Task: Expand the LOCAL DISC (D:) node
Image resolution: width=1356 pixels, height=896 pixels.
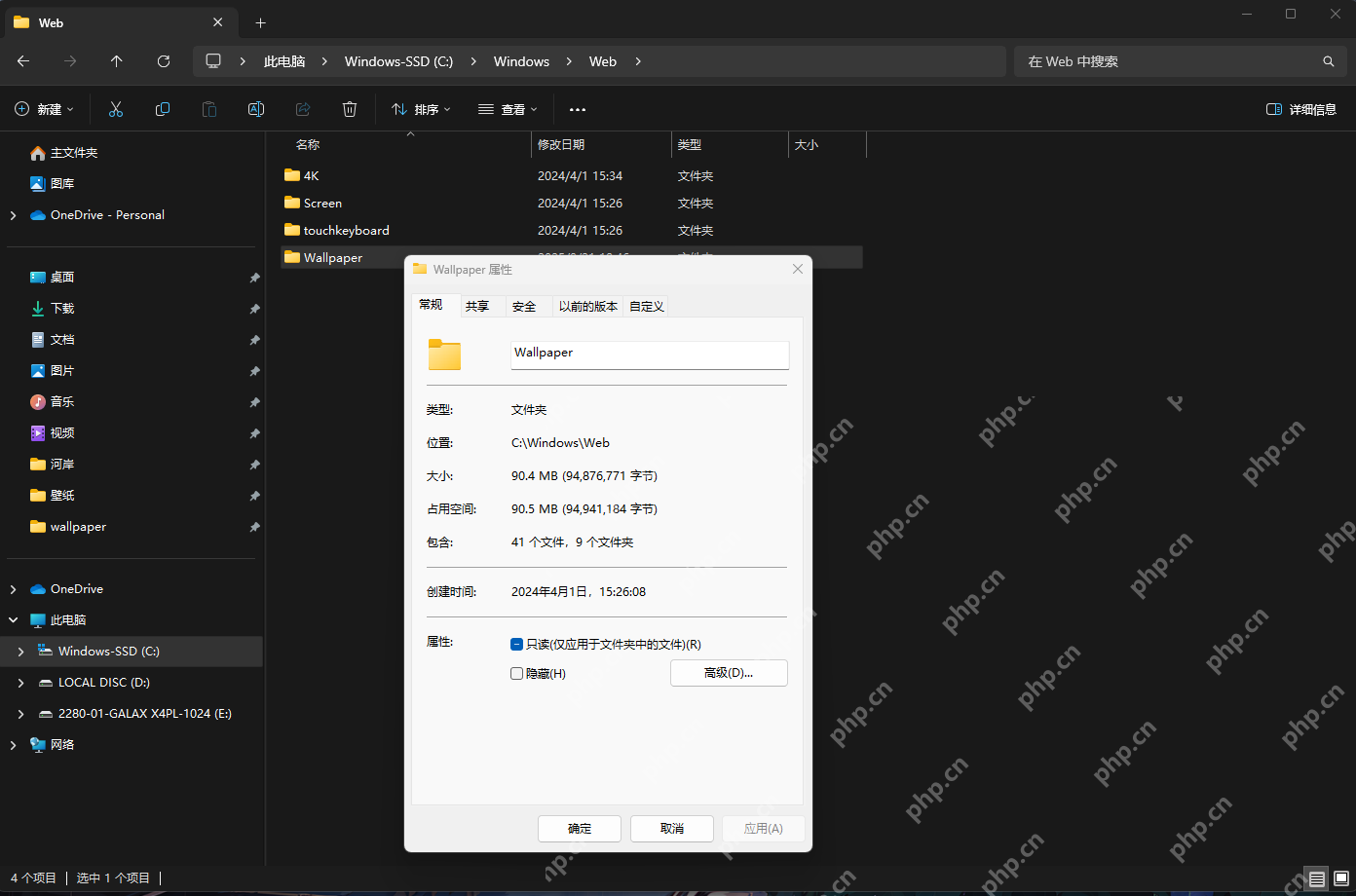Action: [20, 683]
